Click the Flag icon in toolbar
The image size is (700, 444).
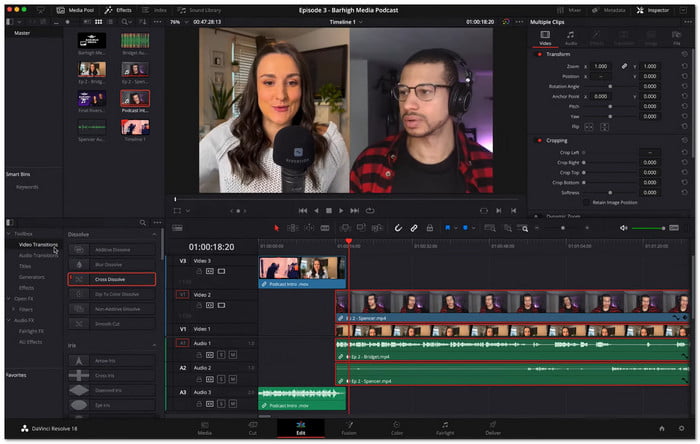[x=447, y=228]
